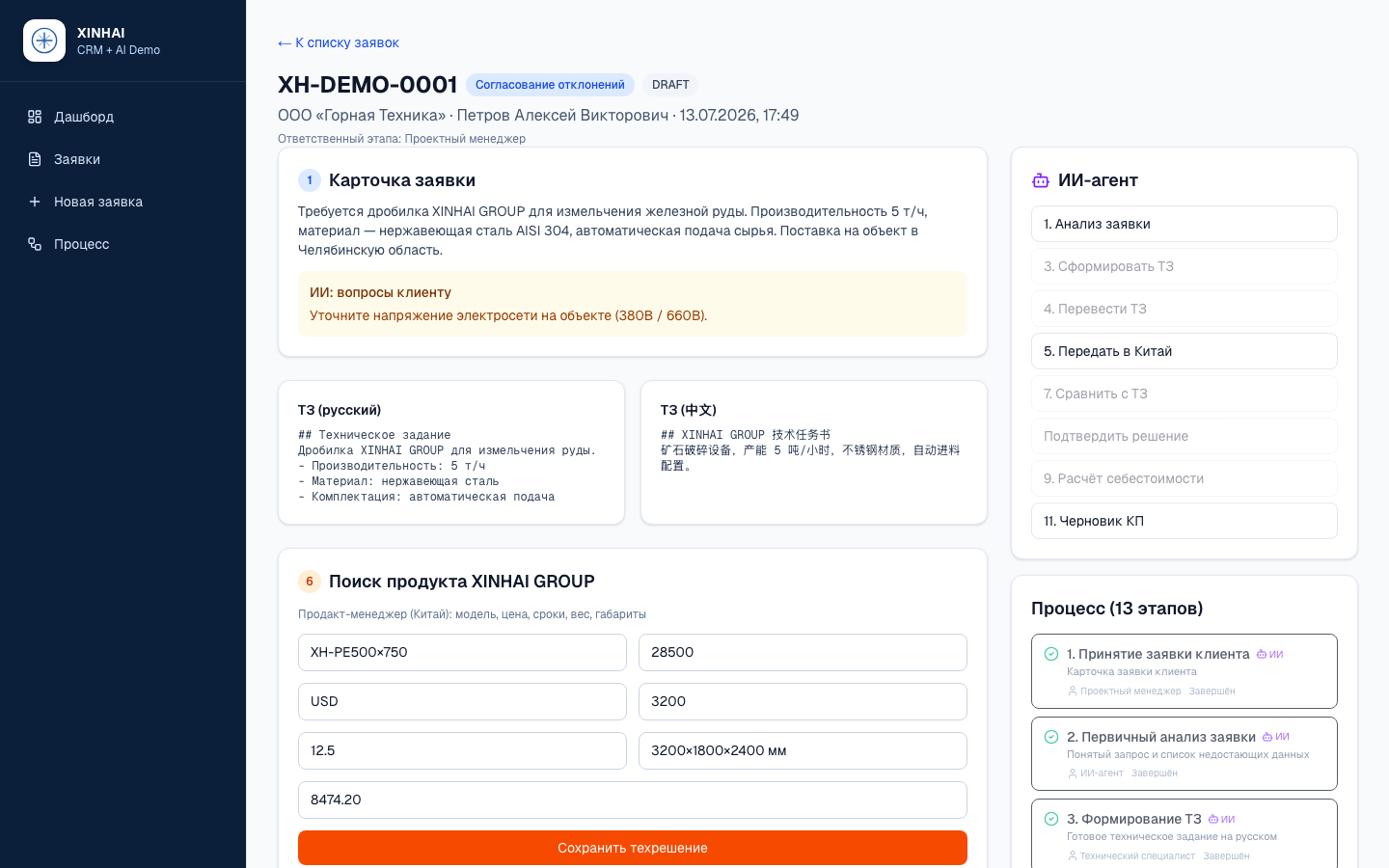Click the field containing 8474.20
Image resolution: width=1389 pixels, height=868 pixels.
click(x=633, y=800)
